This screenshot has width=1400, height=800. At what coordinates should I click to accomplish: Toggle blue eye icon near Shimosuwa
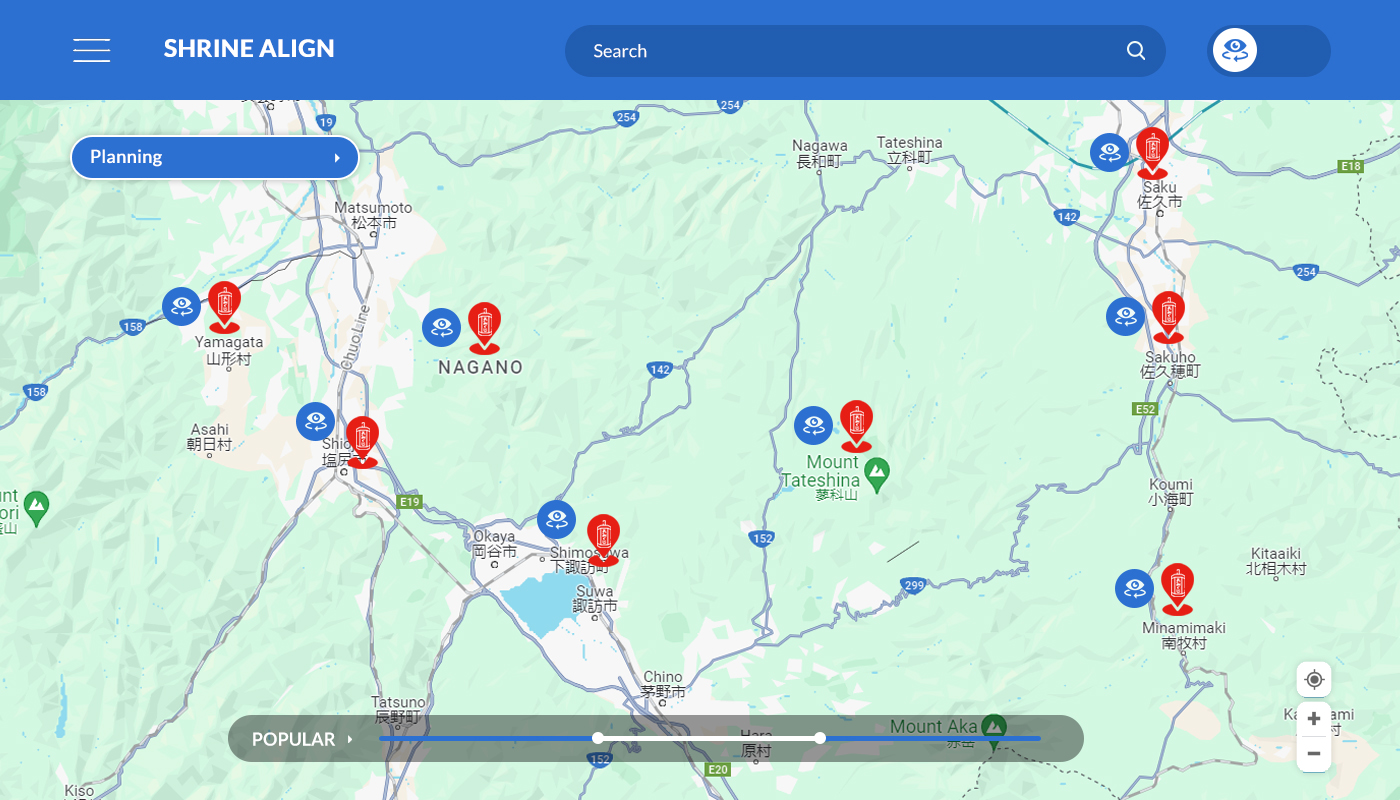557,520
